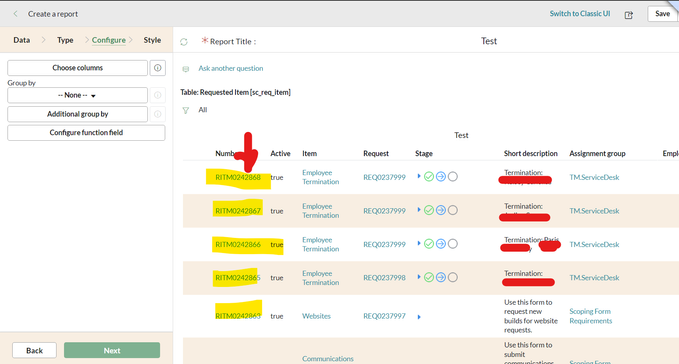Click the green Next button
Screen dimensions: 679x364
point(112,351)
